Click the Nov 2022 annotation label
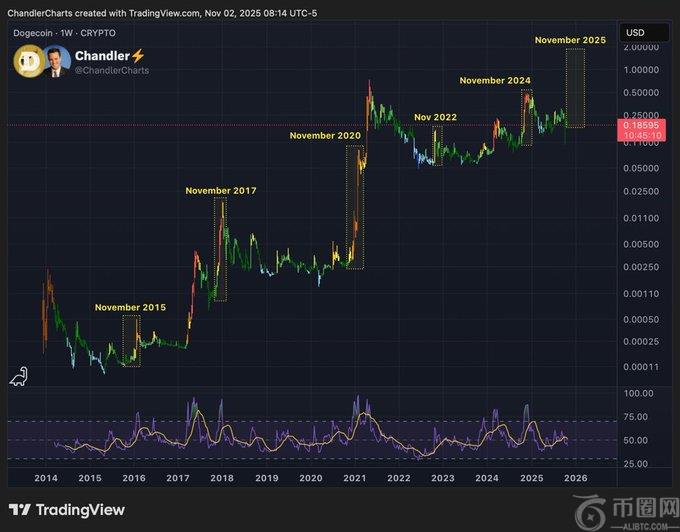This screenshot has width=680, height=532. click(x=435, y=117)
